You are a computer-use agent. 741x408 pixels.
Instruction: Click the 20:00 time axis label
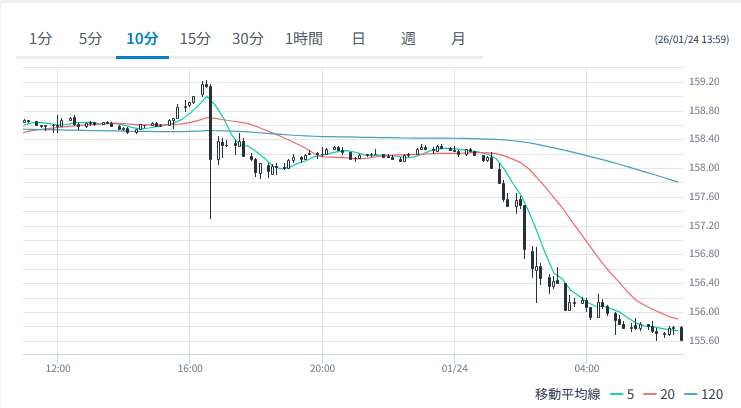tap(322, 369)
